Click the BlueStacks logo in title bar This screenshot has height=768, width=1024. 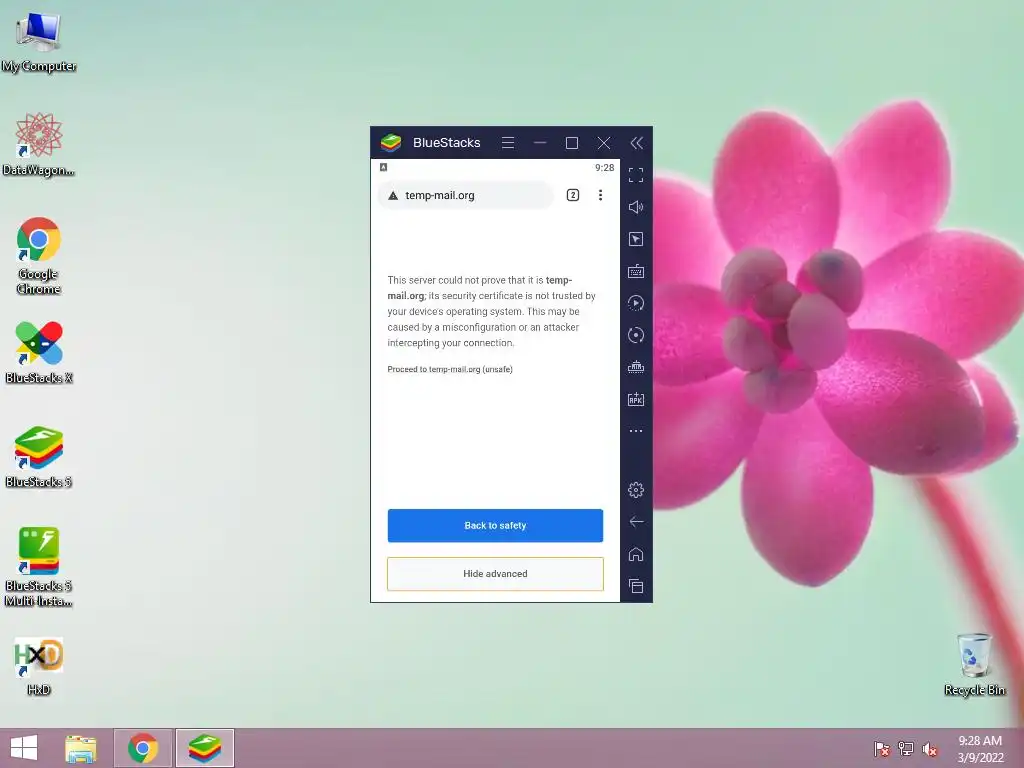pos(391,142)
